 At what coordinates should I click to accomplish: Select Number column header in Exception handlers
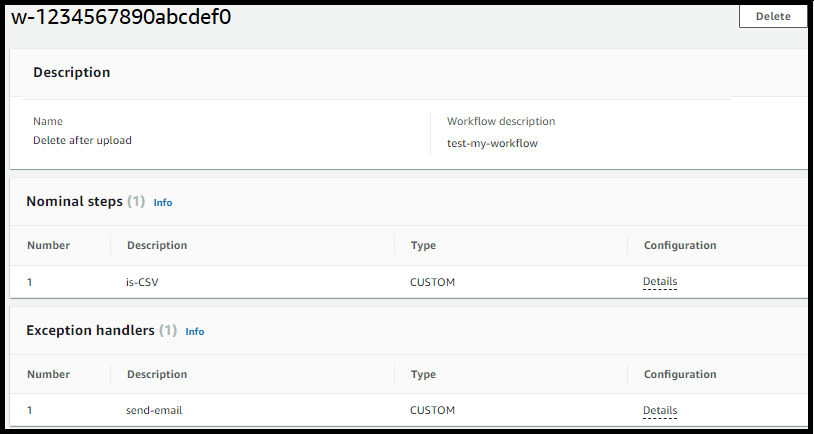(x=48, y=374)
